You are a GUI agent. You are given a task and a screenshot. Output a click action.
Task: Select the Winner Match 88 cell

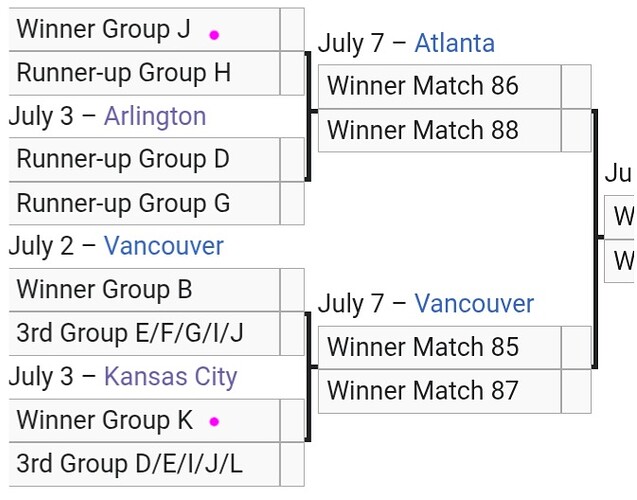(440, 130)
